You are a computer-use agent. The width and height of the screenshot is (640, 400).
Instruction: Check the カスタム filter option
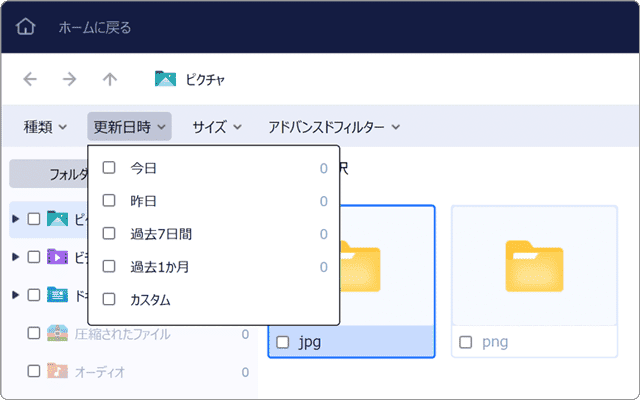coord(109,299)
